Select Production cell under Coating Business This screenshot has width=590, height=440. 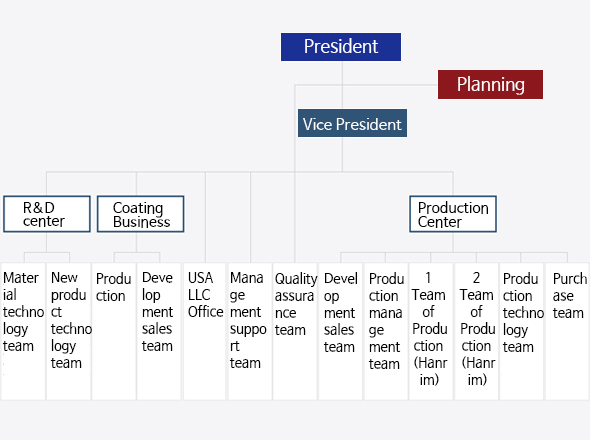click(114, 331)
